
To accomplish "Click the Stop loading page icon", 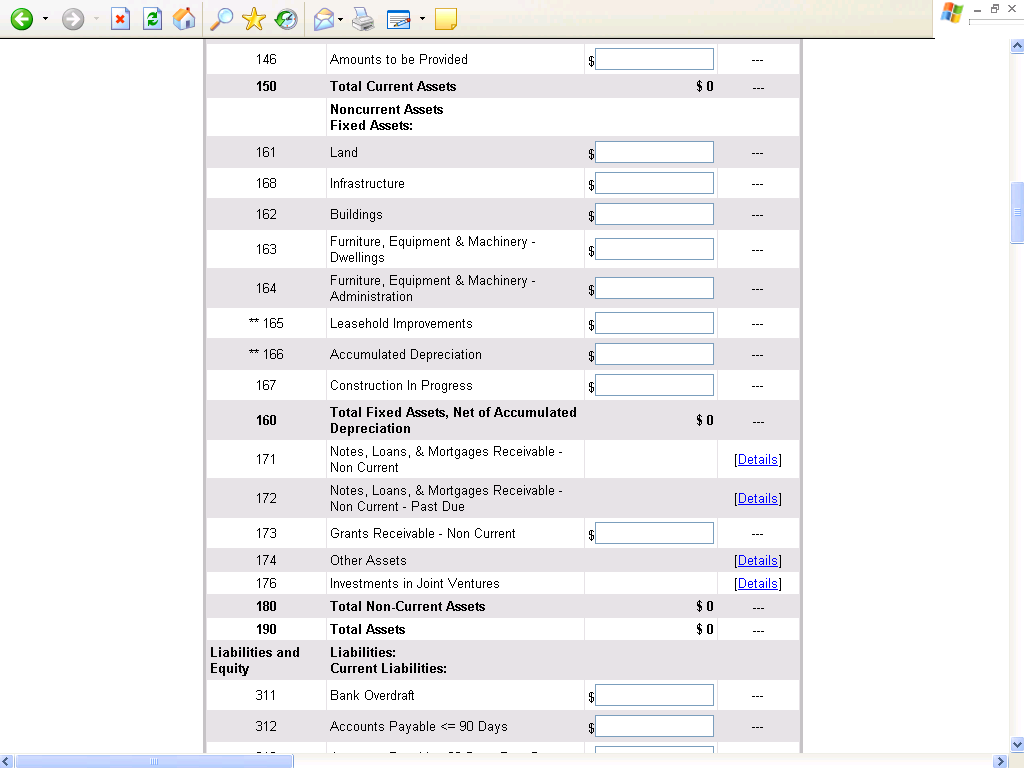I will (120, 19).
